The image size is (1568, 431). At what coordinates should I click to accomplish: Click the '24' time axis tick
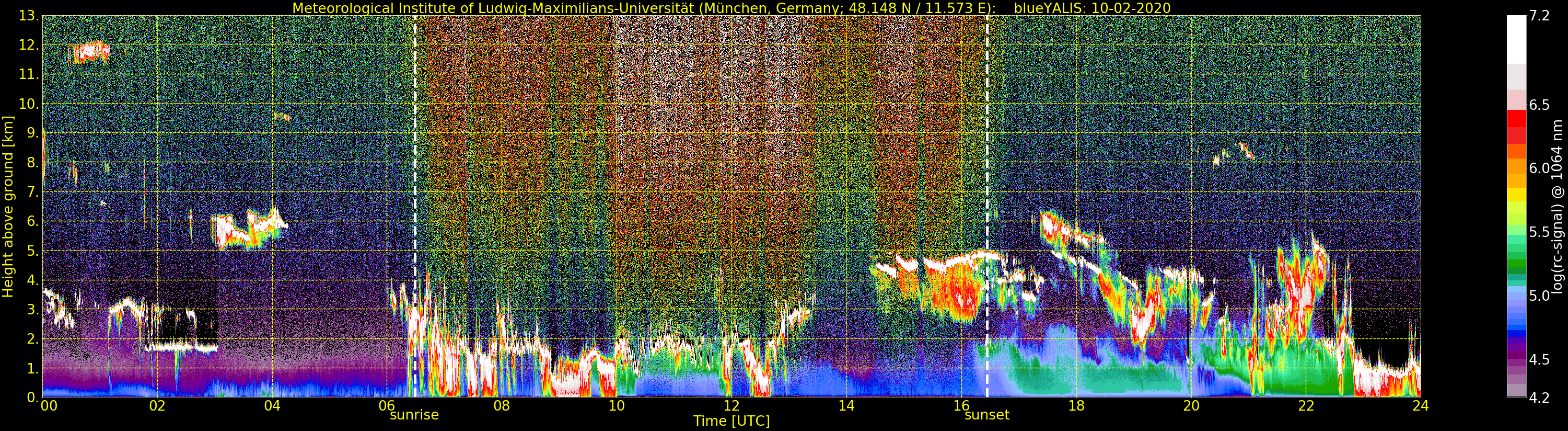pyautogui.click(x=1421, y=405)
